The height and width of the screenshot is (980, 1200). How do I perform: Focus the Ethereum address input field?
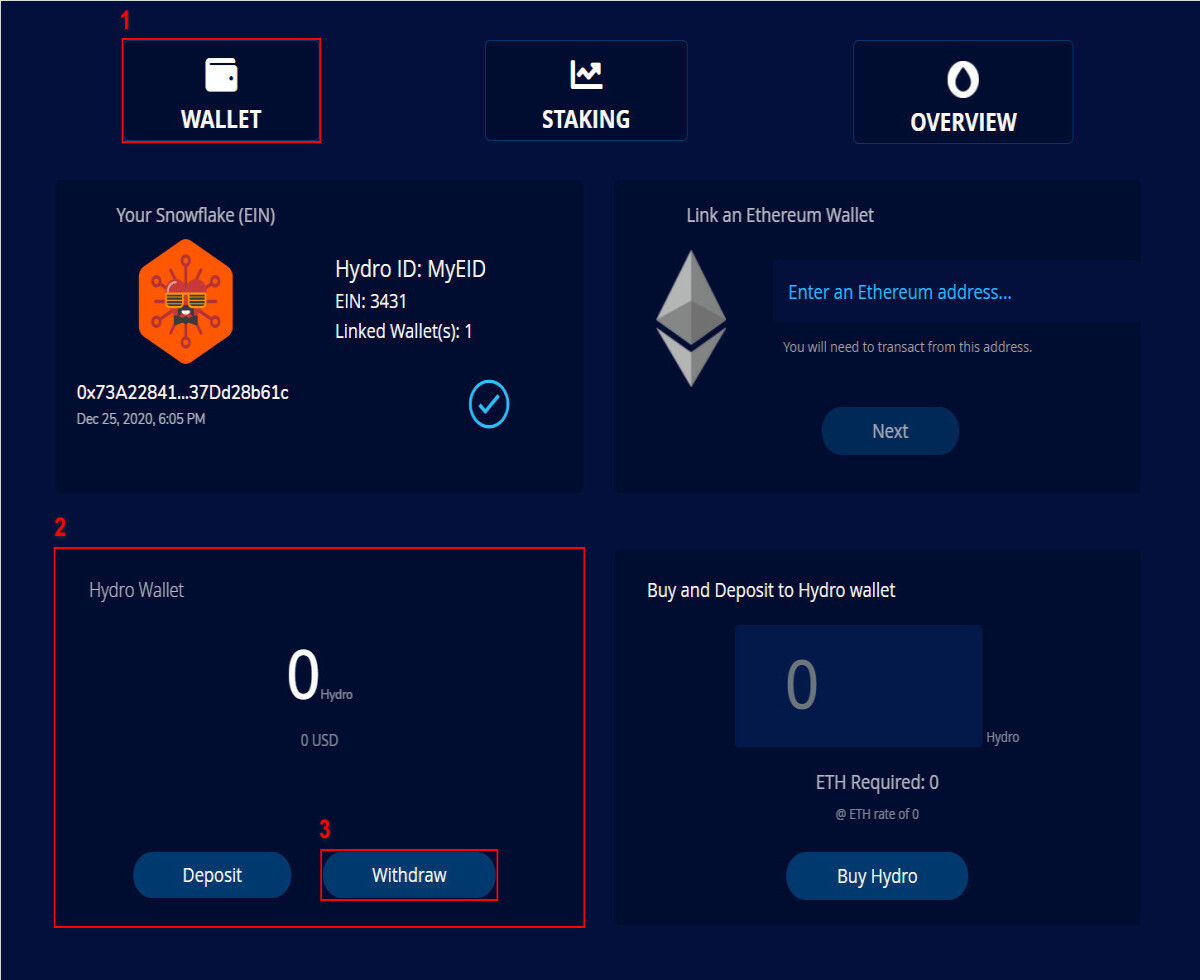click(956, 292)
